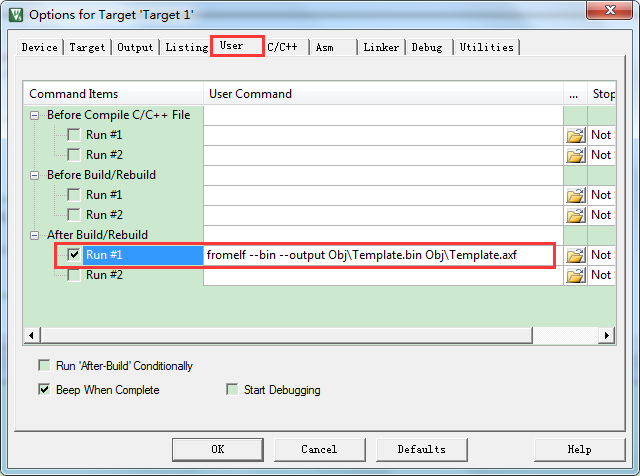Edit the fromelf user command field
640x476 pixels.
click(383, 255)
